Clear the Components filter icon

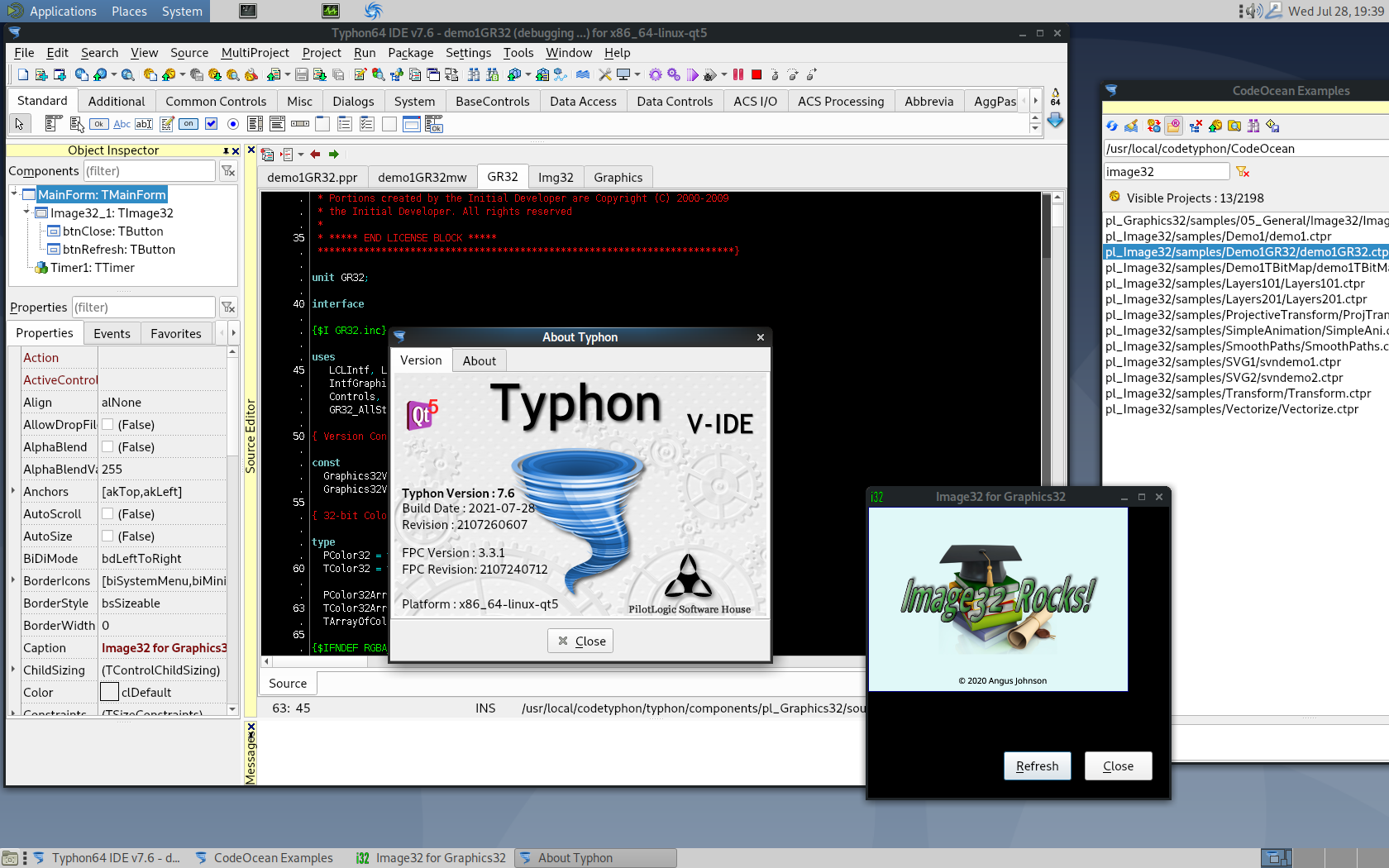(228, 171)
